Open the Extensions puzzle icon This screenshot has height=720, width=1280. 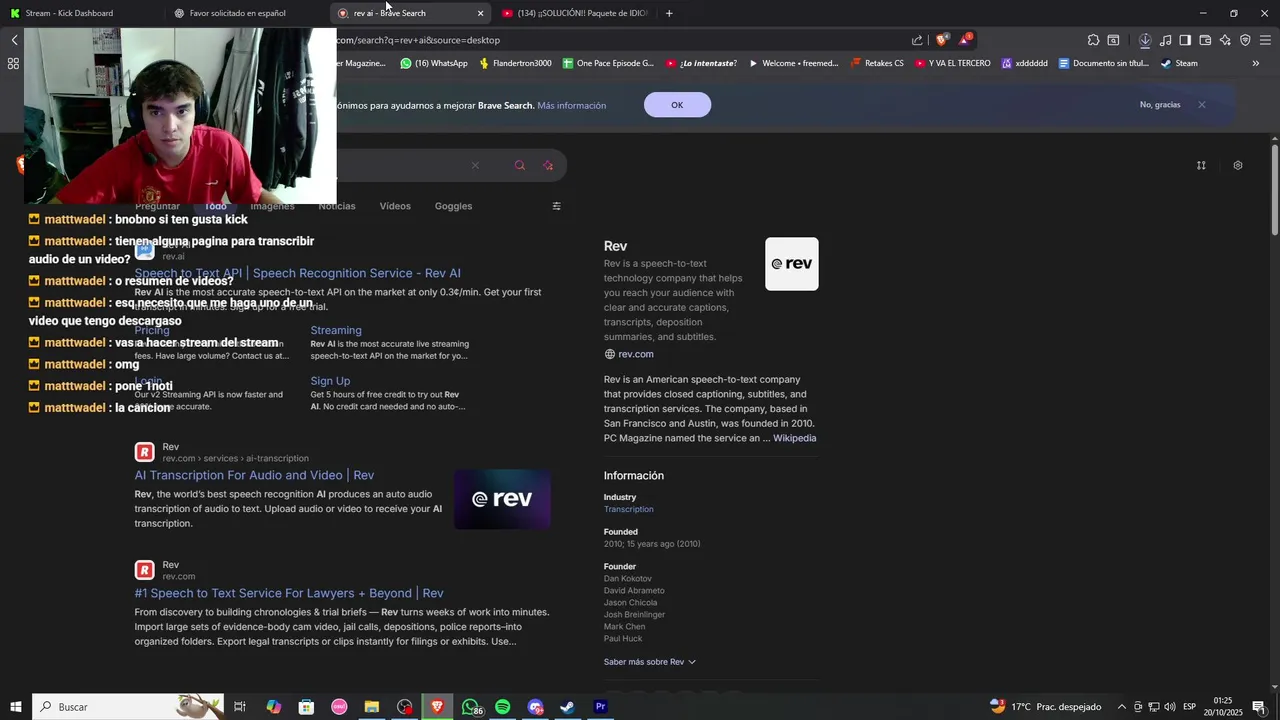pyautogui.click(x=1093, y=40)
